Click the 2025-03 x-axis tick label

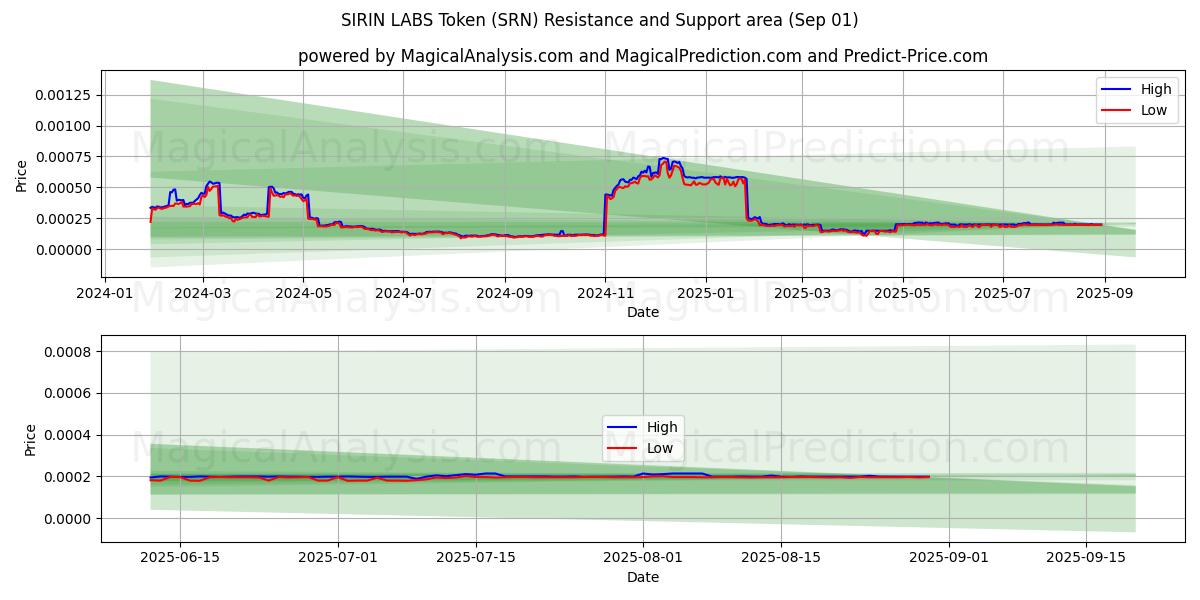[x=802, y=292]
